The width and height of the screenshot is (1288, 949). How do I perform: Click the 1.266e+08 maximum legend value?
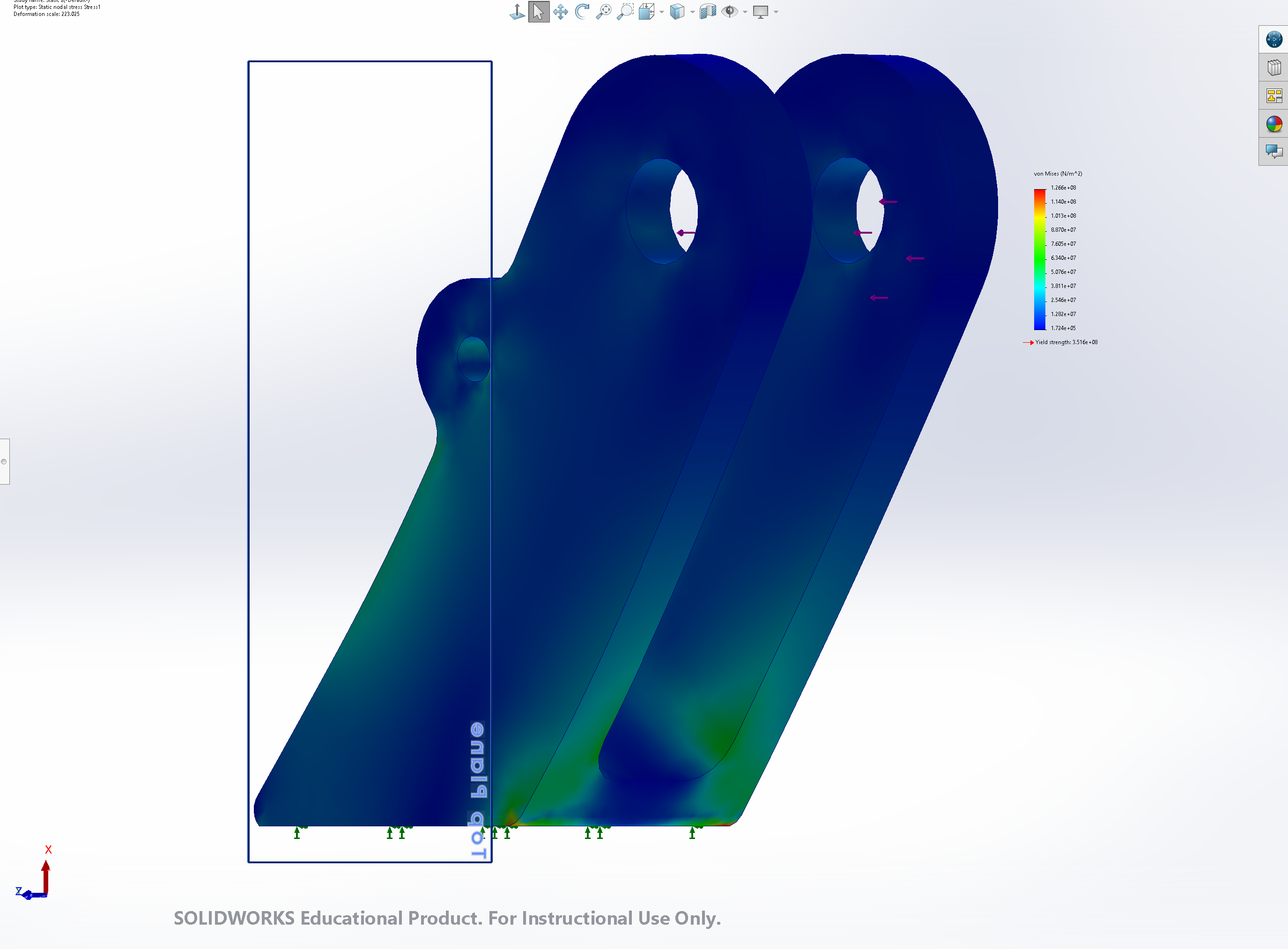tap(1063, 188)
